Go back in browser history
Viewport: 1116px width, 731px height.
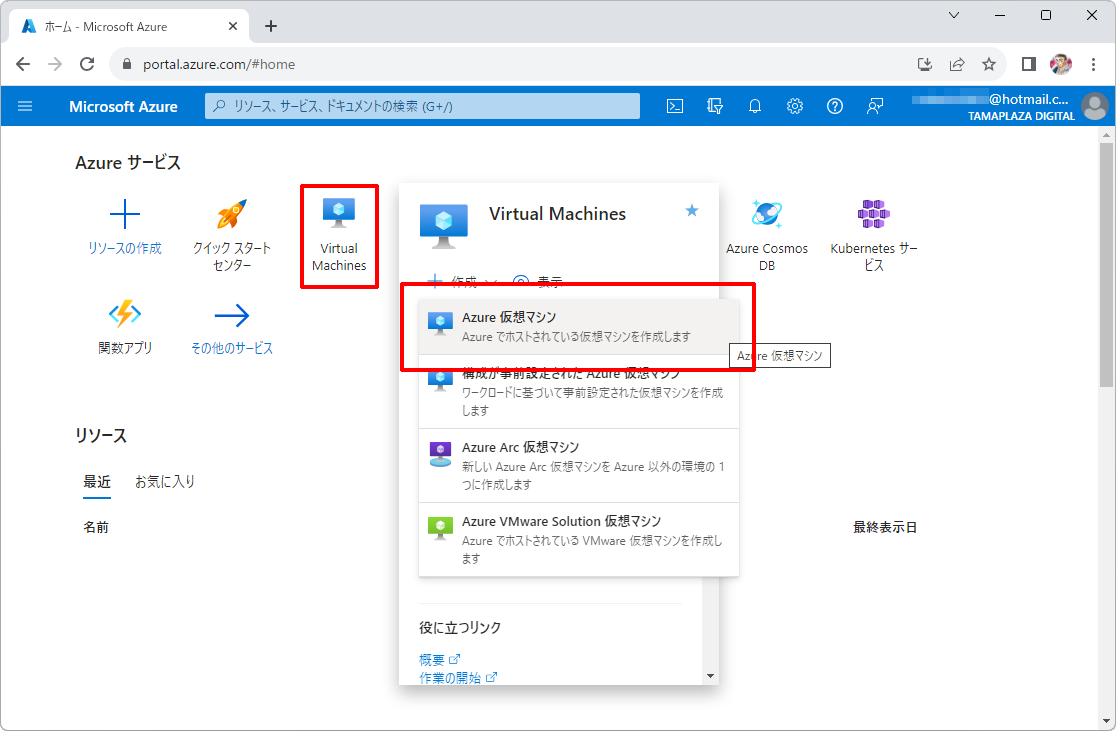click(23, 64)
